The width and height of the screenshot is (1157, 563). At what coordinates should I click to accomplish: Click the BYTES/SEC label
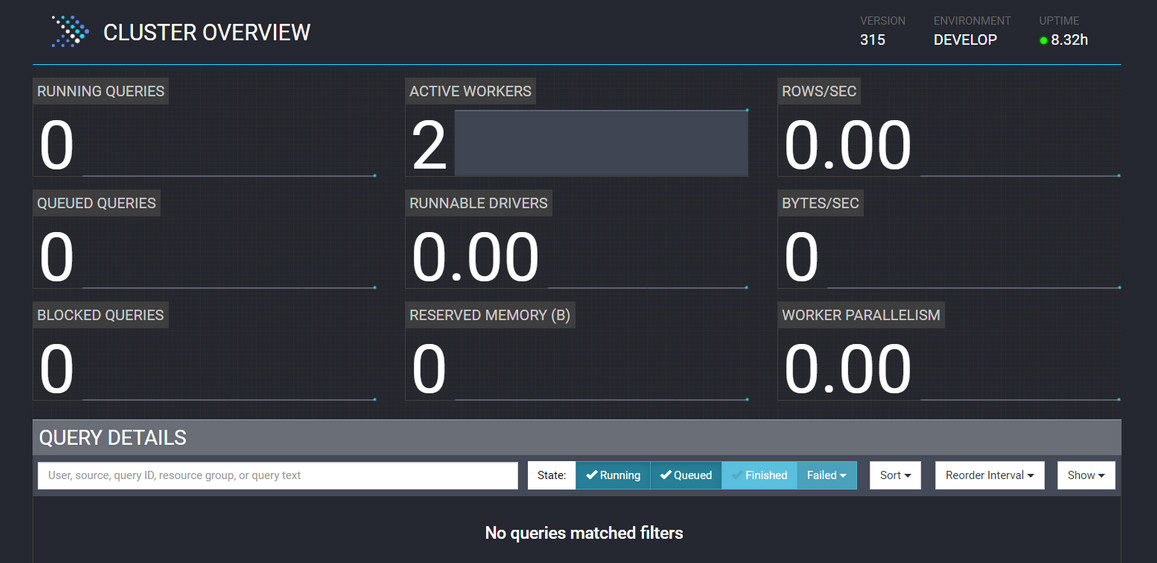[x=821, y=203]
